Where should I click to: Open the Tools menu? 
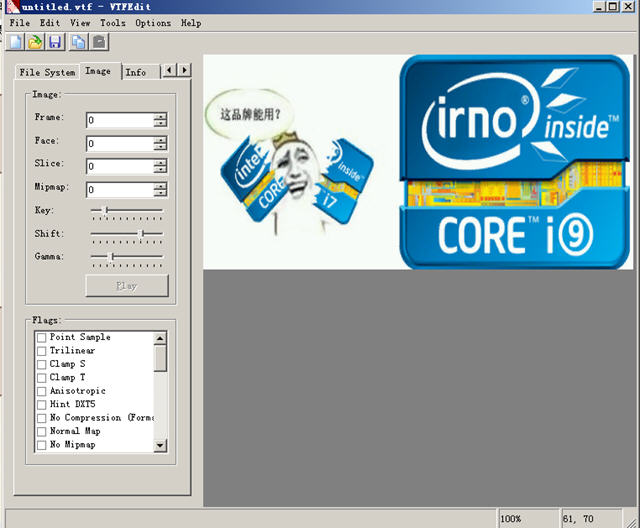(112, 23)
